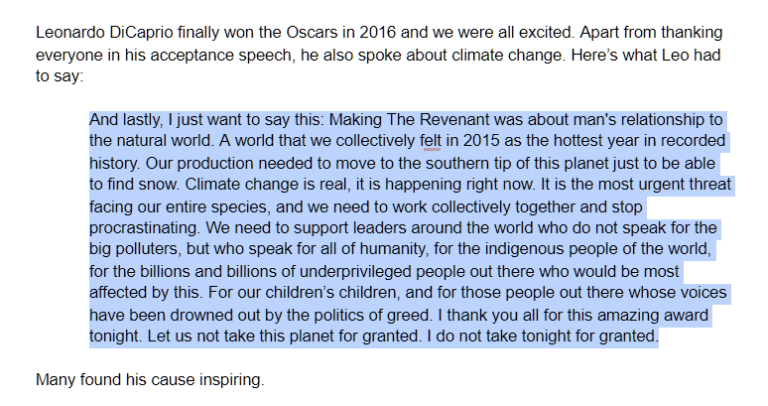Click the word 'Revenant' in the quote
The height and width of the screenshot is (406, 768).
[x=454, y=119]
